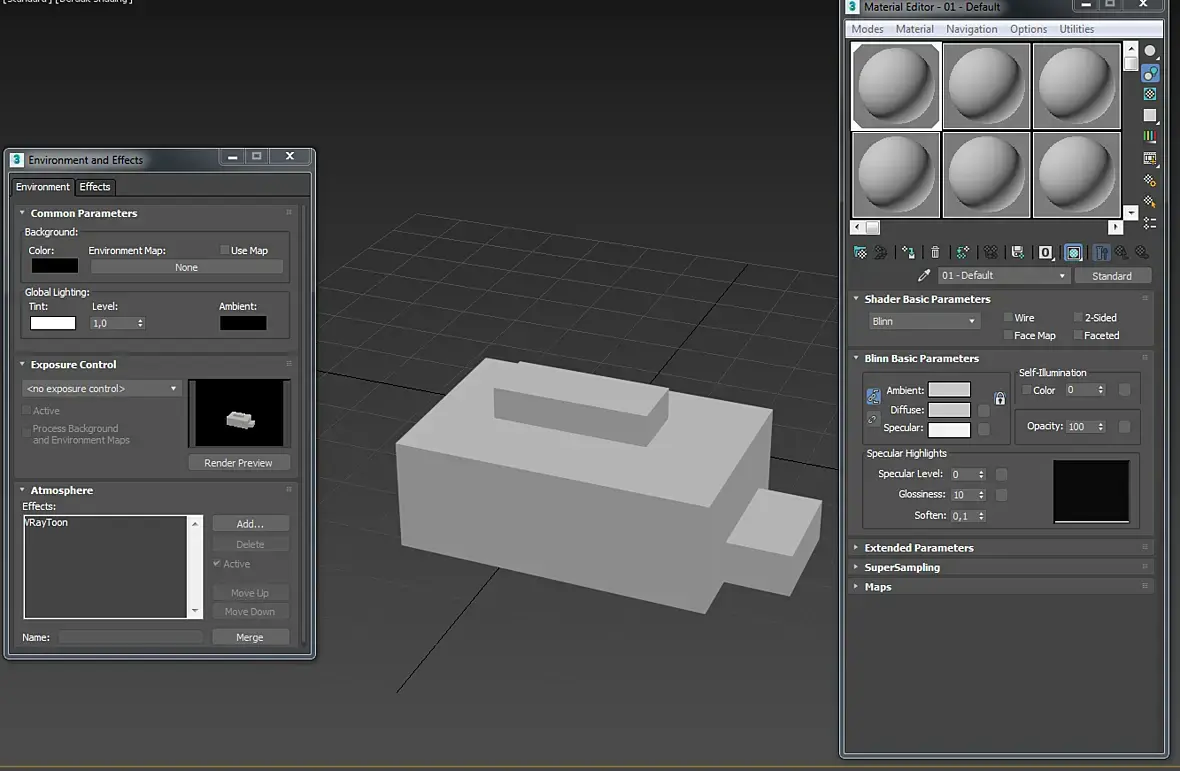1180x771 pixels.
Task: Enable the Wire checkbox
Action: [1009, 318]
